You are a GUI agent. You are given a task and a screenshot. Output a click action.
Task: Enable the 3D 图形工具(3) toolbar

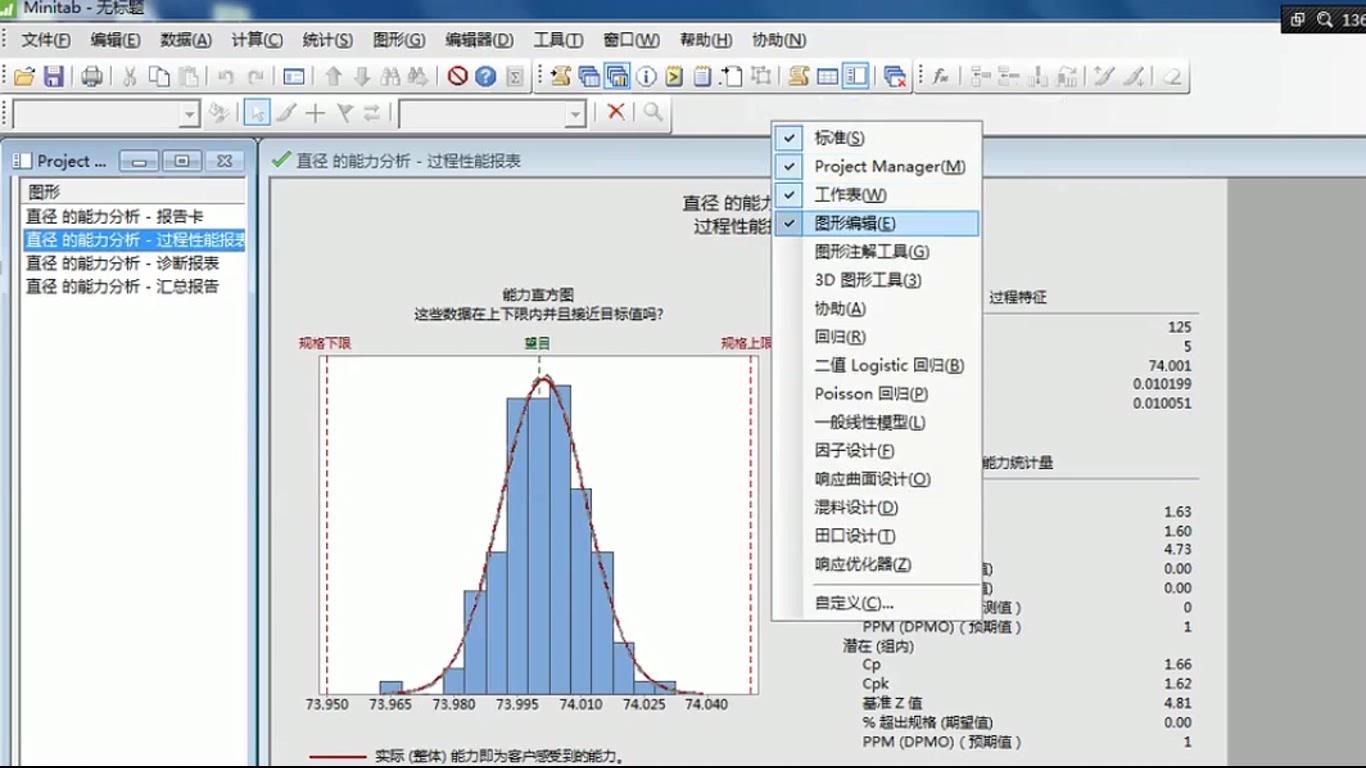[x=875, y=280]
